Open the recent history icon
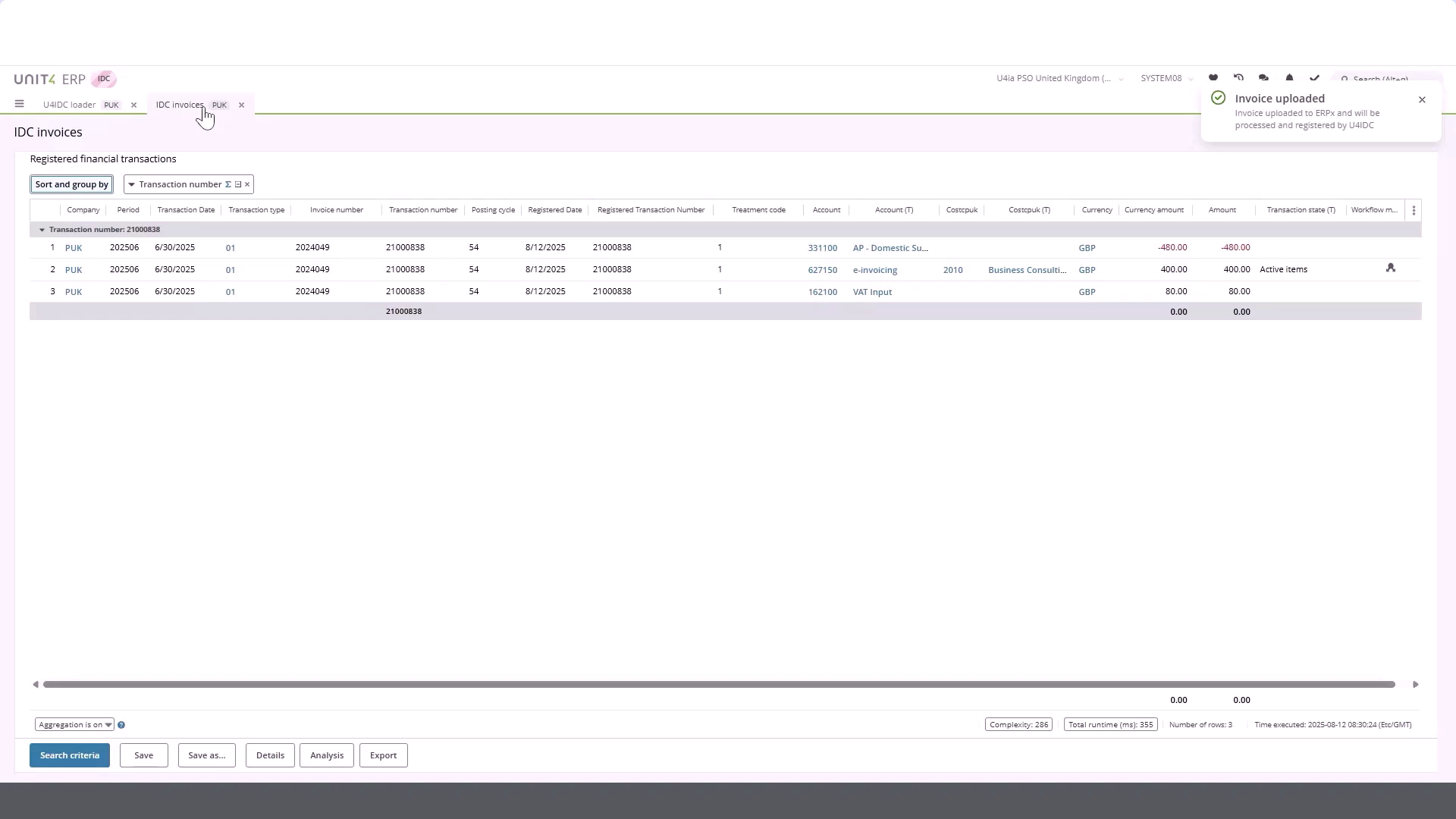This screenshot has height=819, width=1456. (x=1238, y=77)
